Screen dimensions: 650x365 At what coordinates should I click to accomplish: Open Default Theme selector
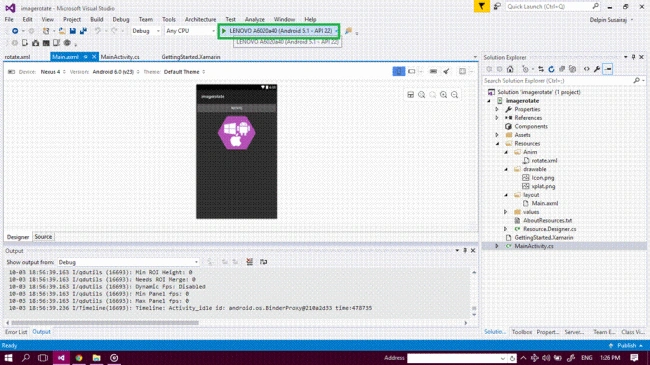pyautogui.click(x=184, y=72)
